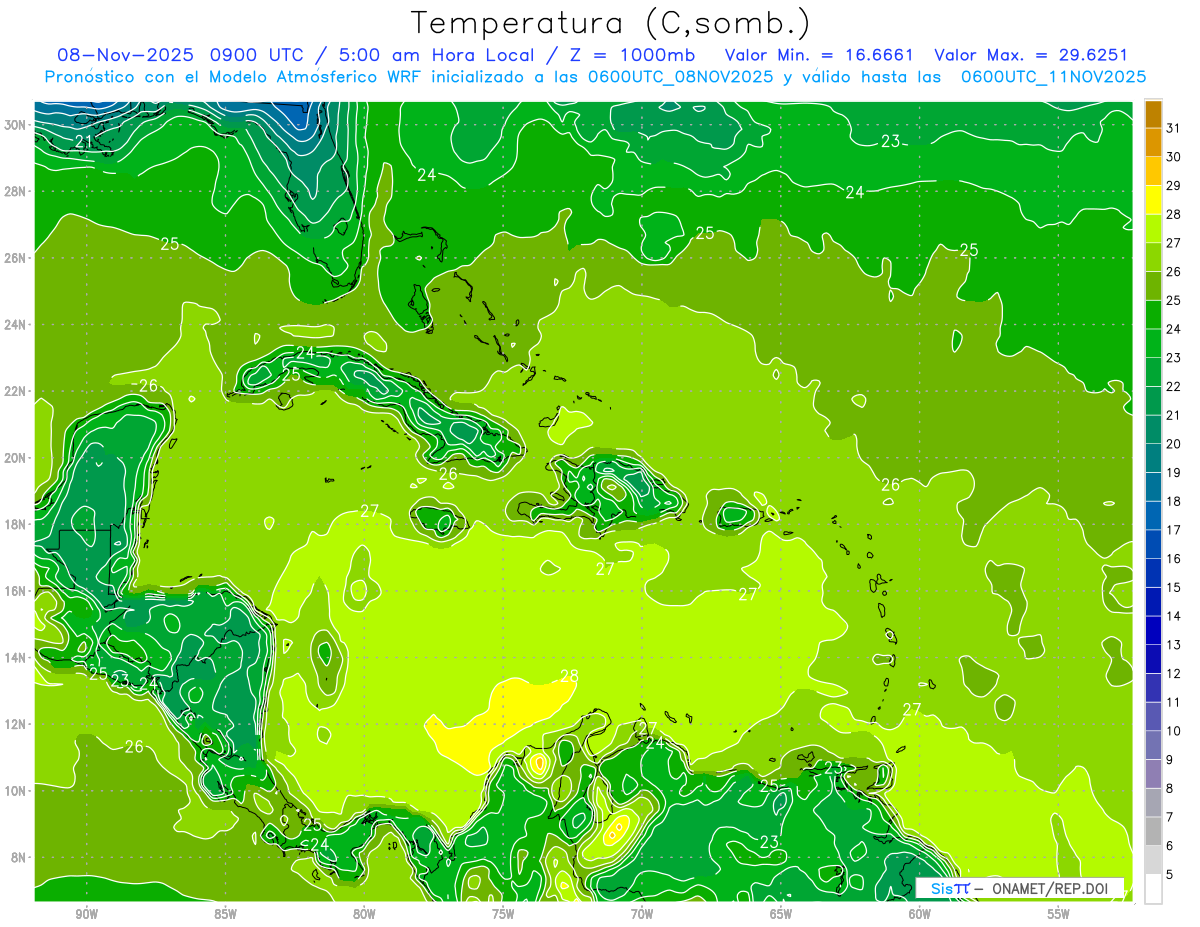Click the '8N' latitude axis label
The width and height of the screenshot is (1200, 927).
pos(19,857)
